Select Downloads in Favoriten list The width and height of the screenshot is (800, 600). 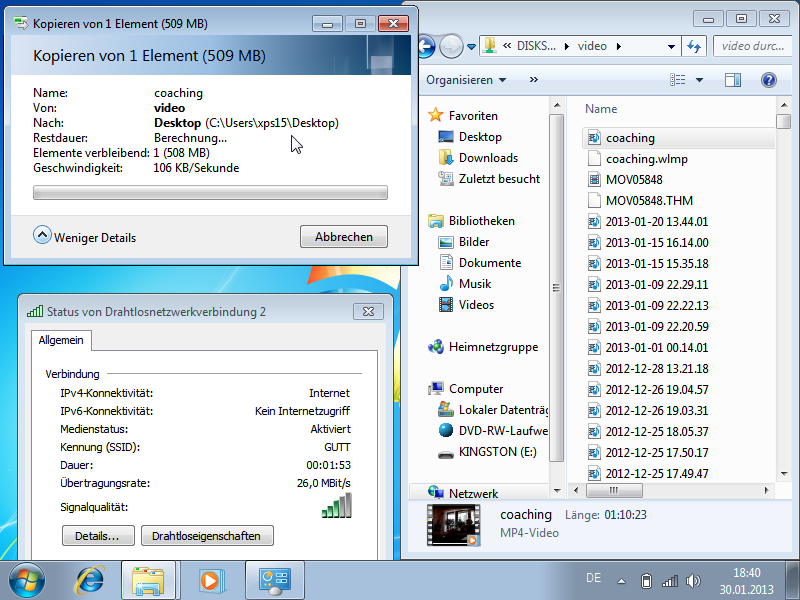488,158
